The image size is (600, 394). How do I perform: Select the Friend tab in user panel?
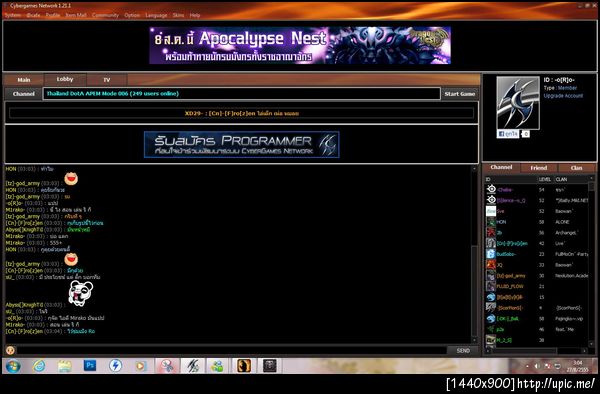pyautogui.click(x=538, y=168)
